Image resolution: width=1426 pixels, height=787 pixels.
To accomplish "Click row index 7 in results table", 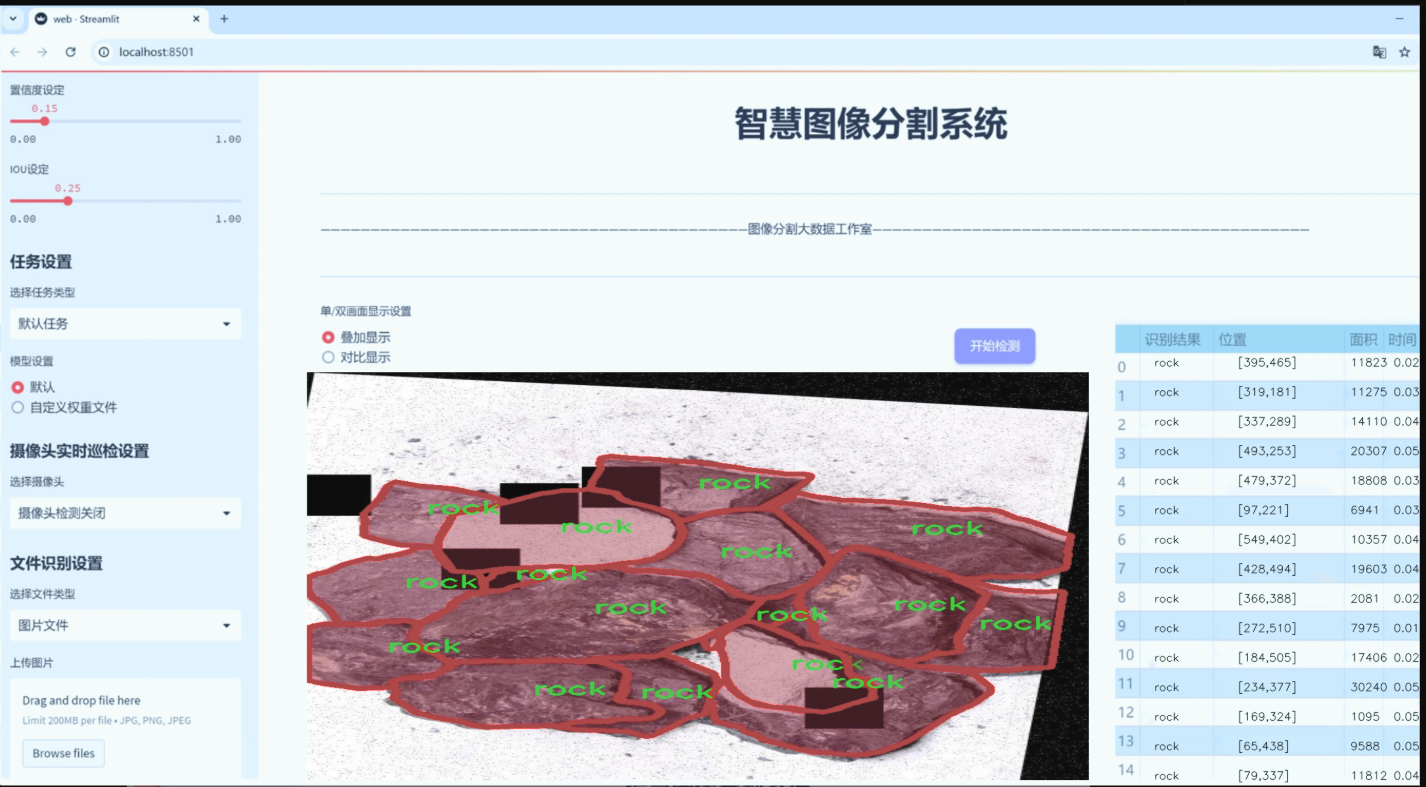I will tap(1122, 569).
